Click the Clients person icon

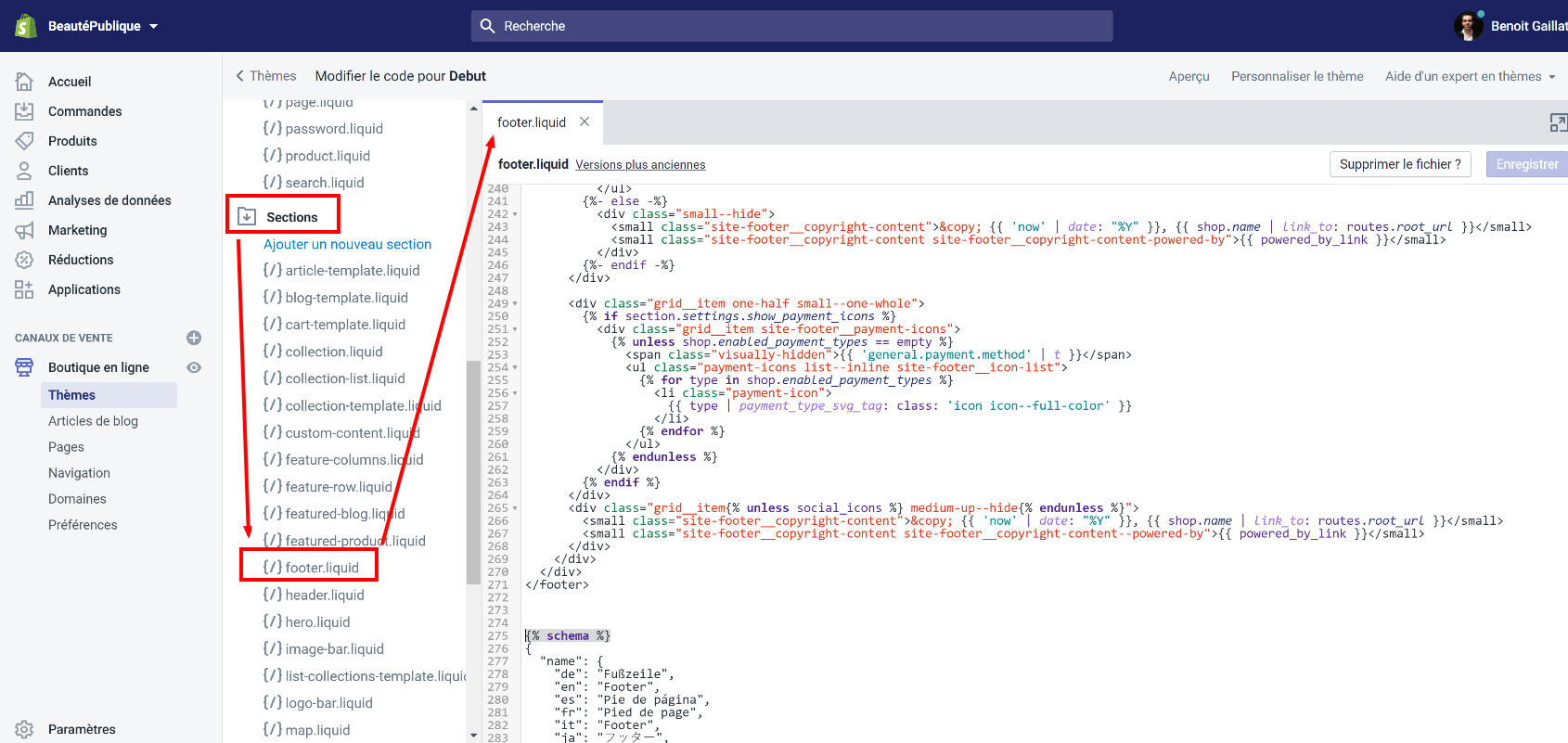pos(24,171)
